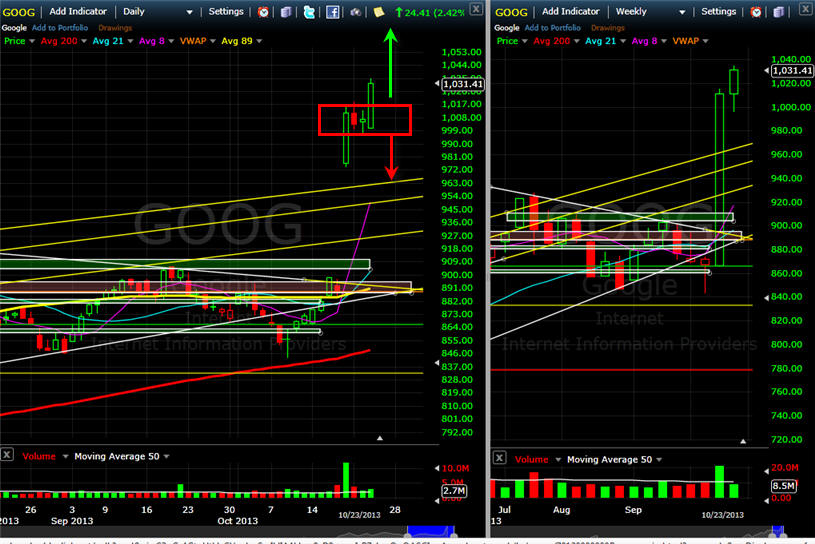Click the 1,031.41 price marker on Daily axis
Image resolution: width=815 pixels, height=544 pixels.
(x=463, y=84)
